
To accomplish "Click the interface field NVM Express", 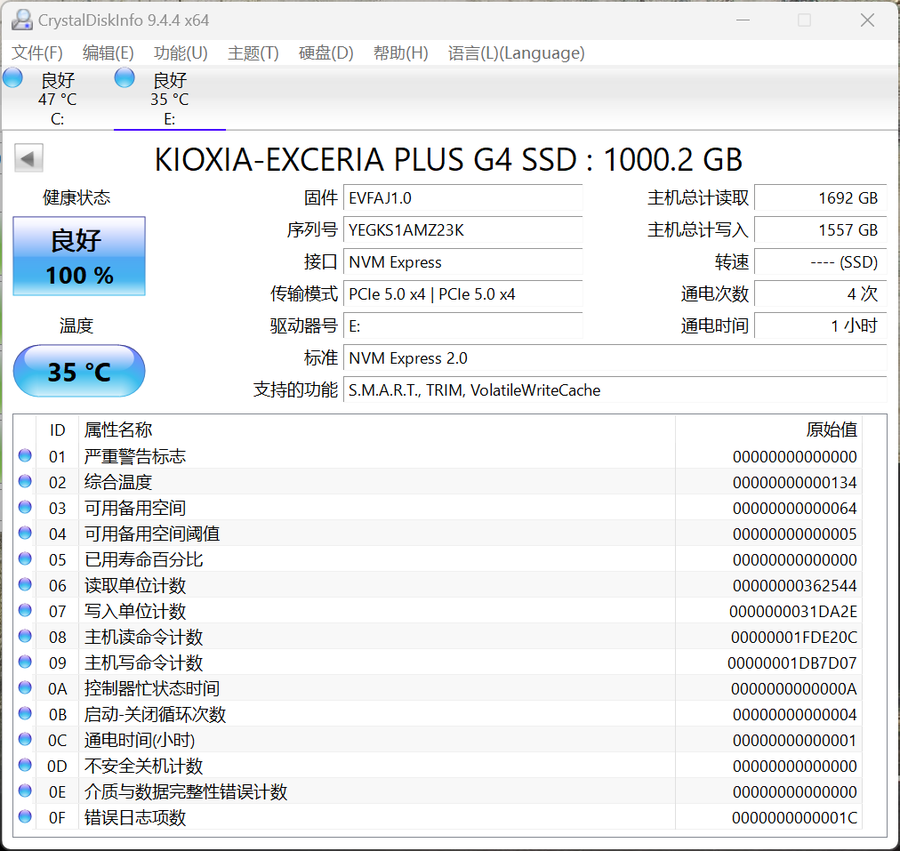I will 463,262.
